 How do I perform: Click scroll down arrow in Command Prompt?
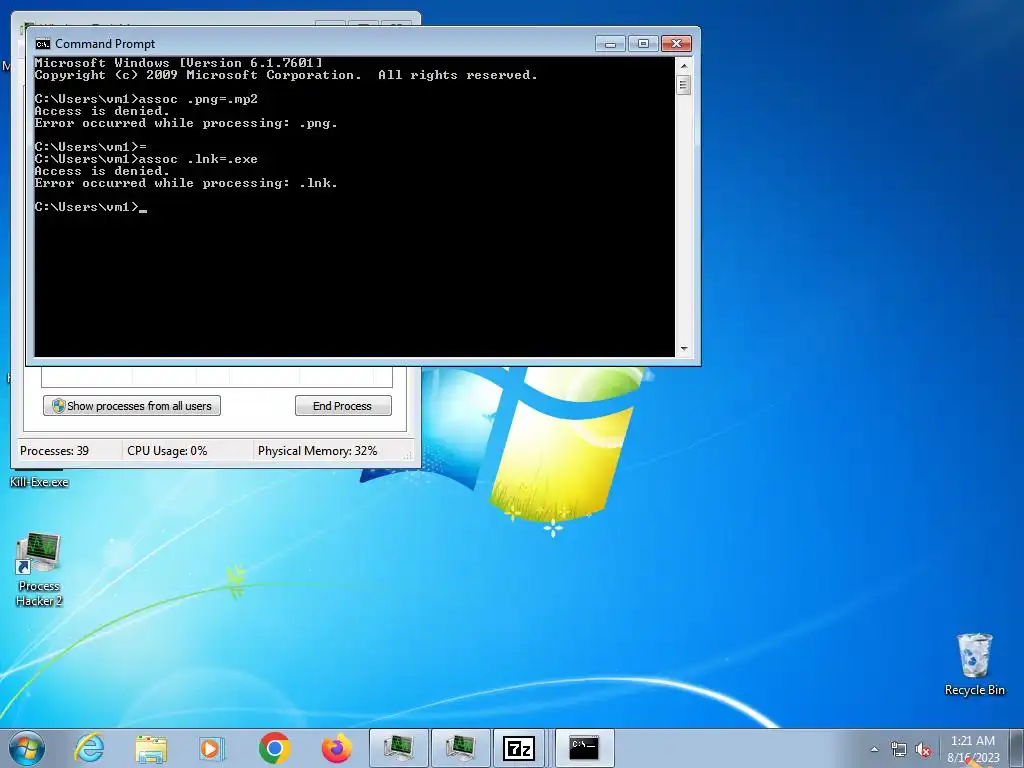pyautogui.click(x=684, y=349)
